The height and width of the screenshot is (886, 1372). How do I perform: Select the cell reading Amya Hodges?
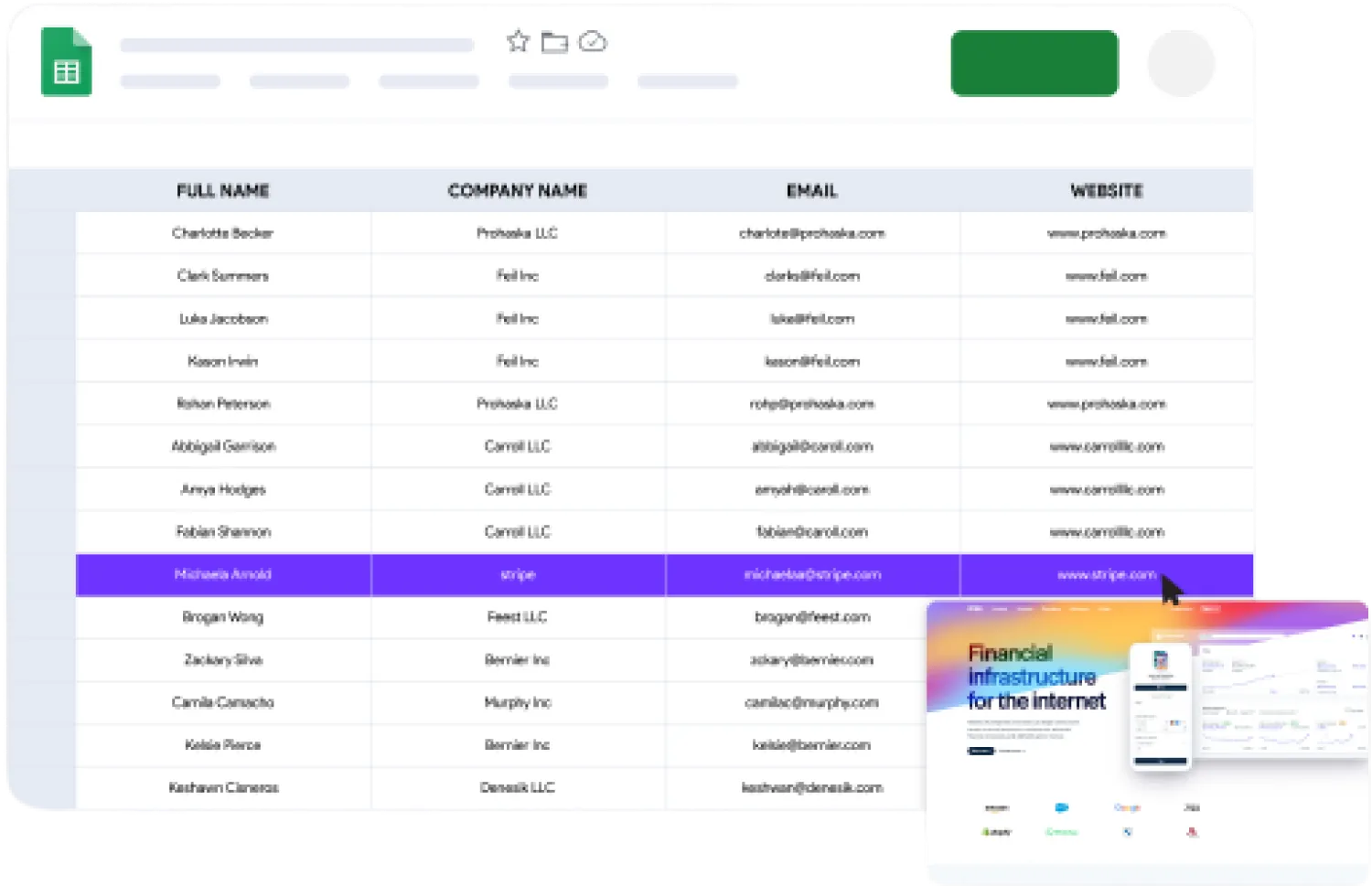[x=223, y=489]
